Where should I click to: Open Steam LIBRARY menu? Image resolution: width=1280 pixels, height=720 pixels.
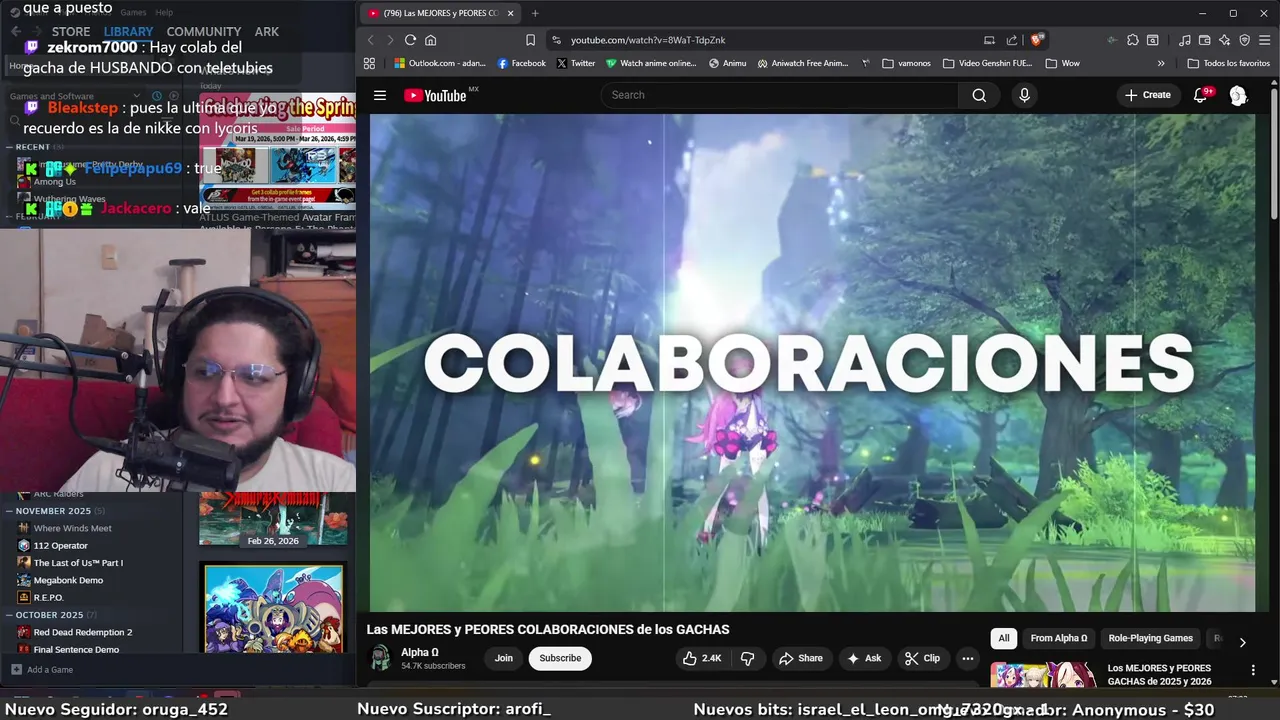point(128,32)
